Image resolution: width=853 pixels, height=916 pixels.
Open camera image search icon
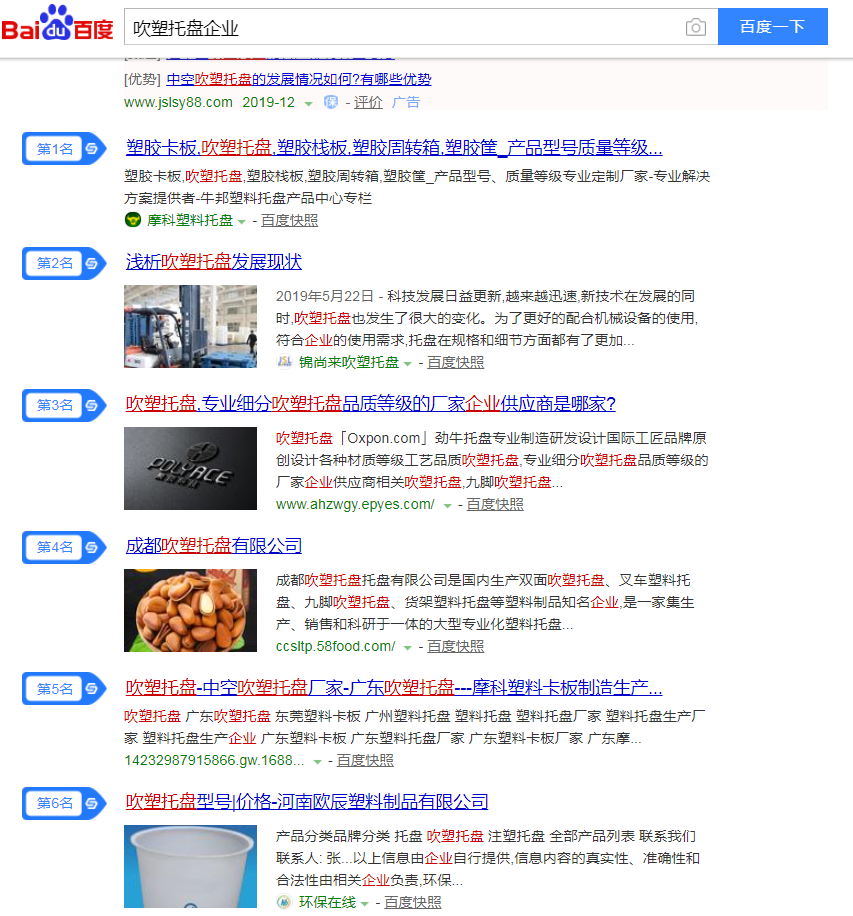[x=695, y=27]
